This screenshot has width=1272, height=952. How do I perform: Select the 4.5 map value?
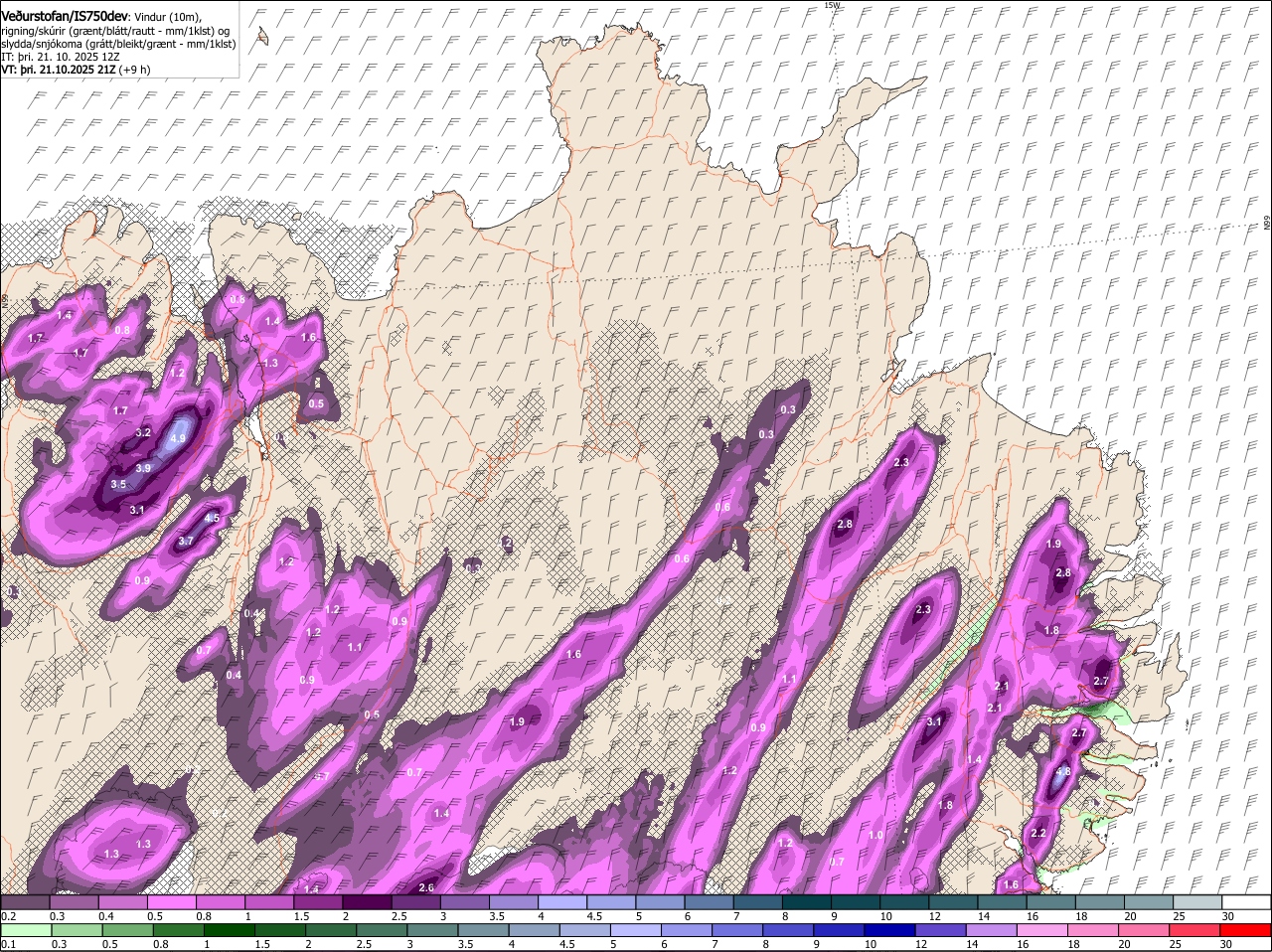coord(212,518)
